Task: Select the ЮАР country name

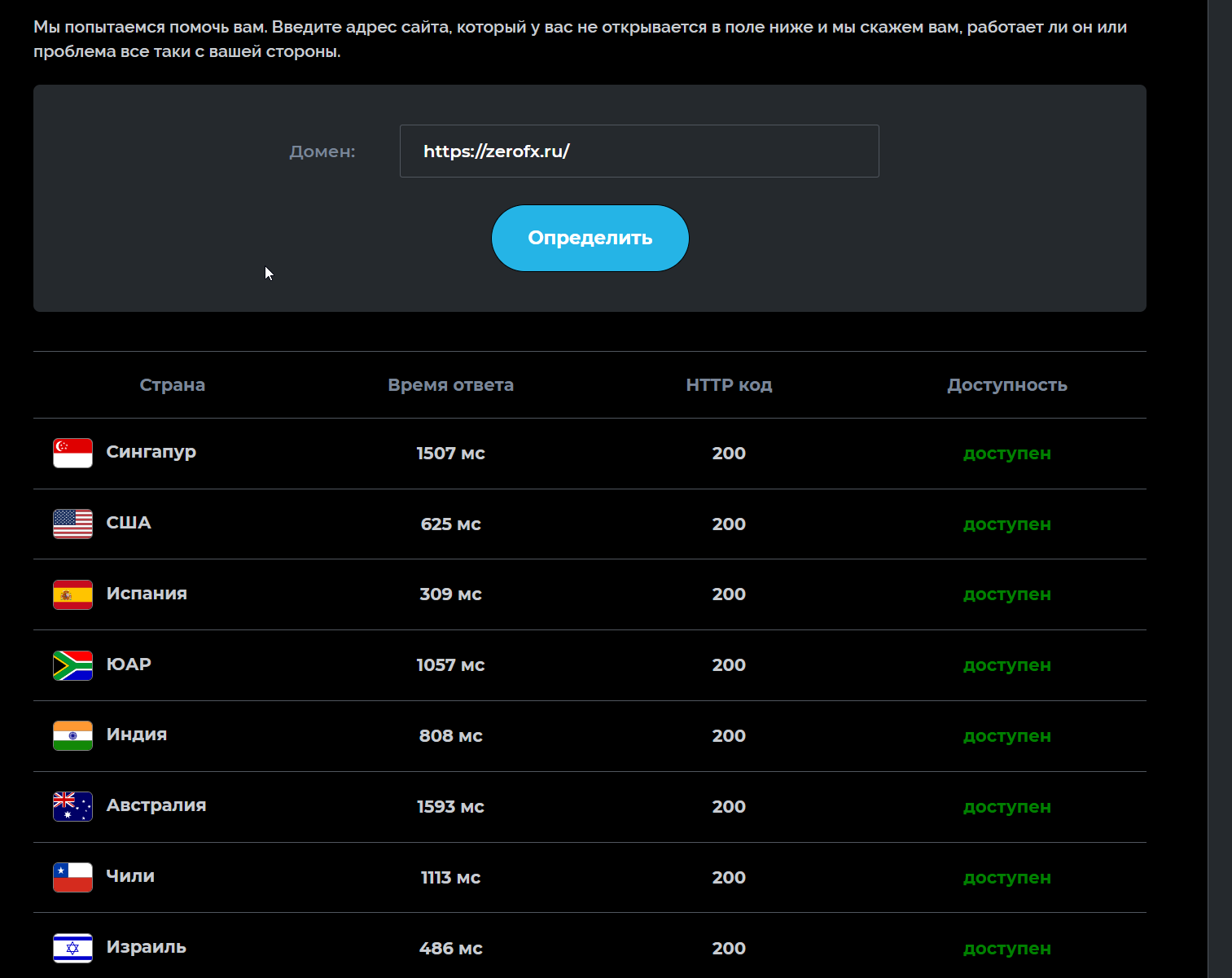Action: click(129, 664)
